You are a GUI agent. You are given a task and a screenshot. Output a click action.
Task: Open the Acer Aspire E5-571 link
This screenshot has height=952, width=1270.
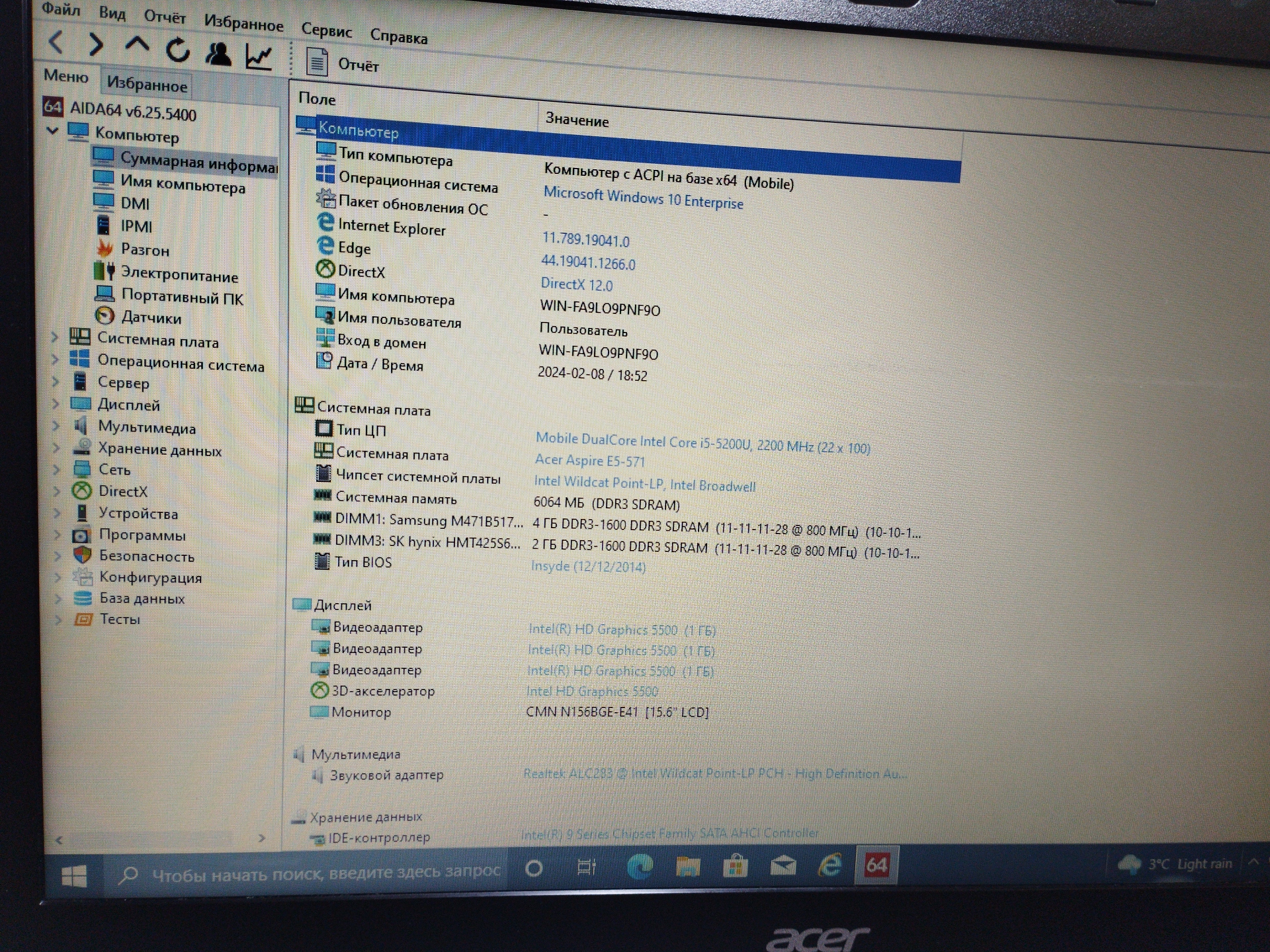[x=589, y=460]
